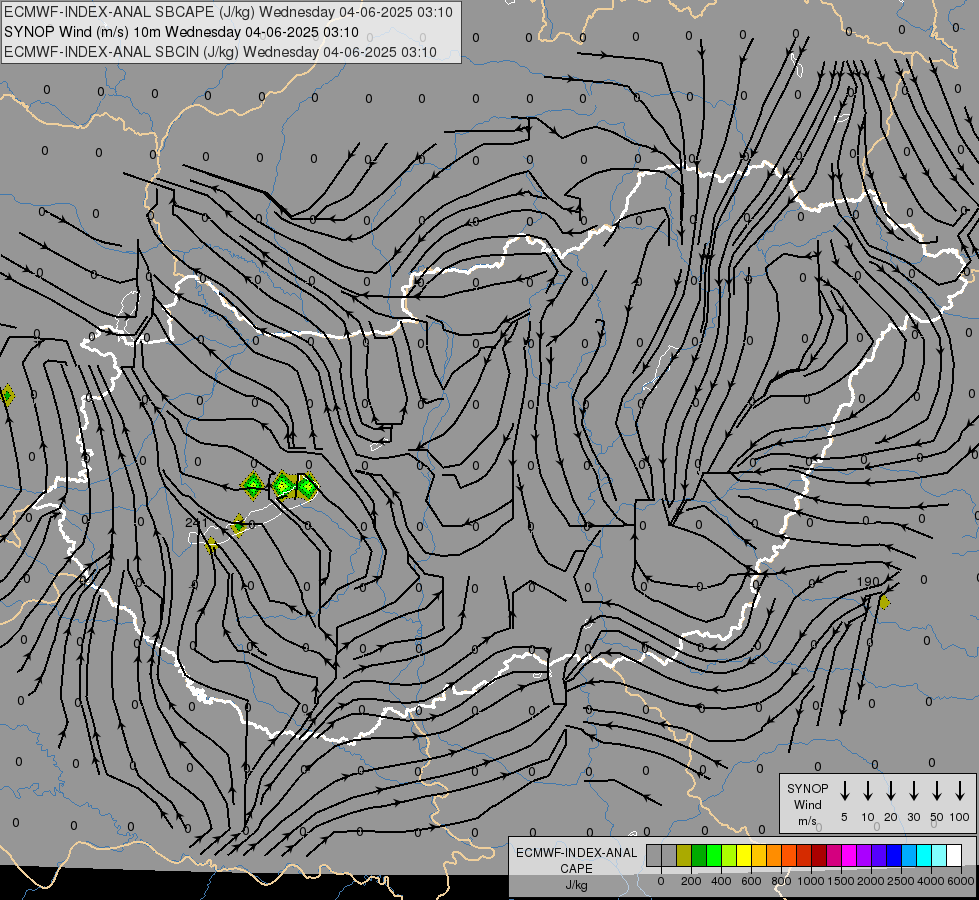Click the '100' speed label in the wind legend
Viewport: 979px width, 900px height.
point(960,817)
